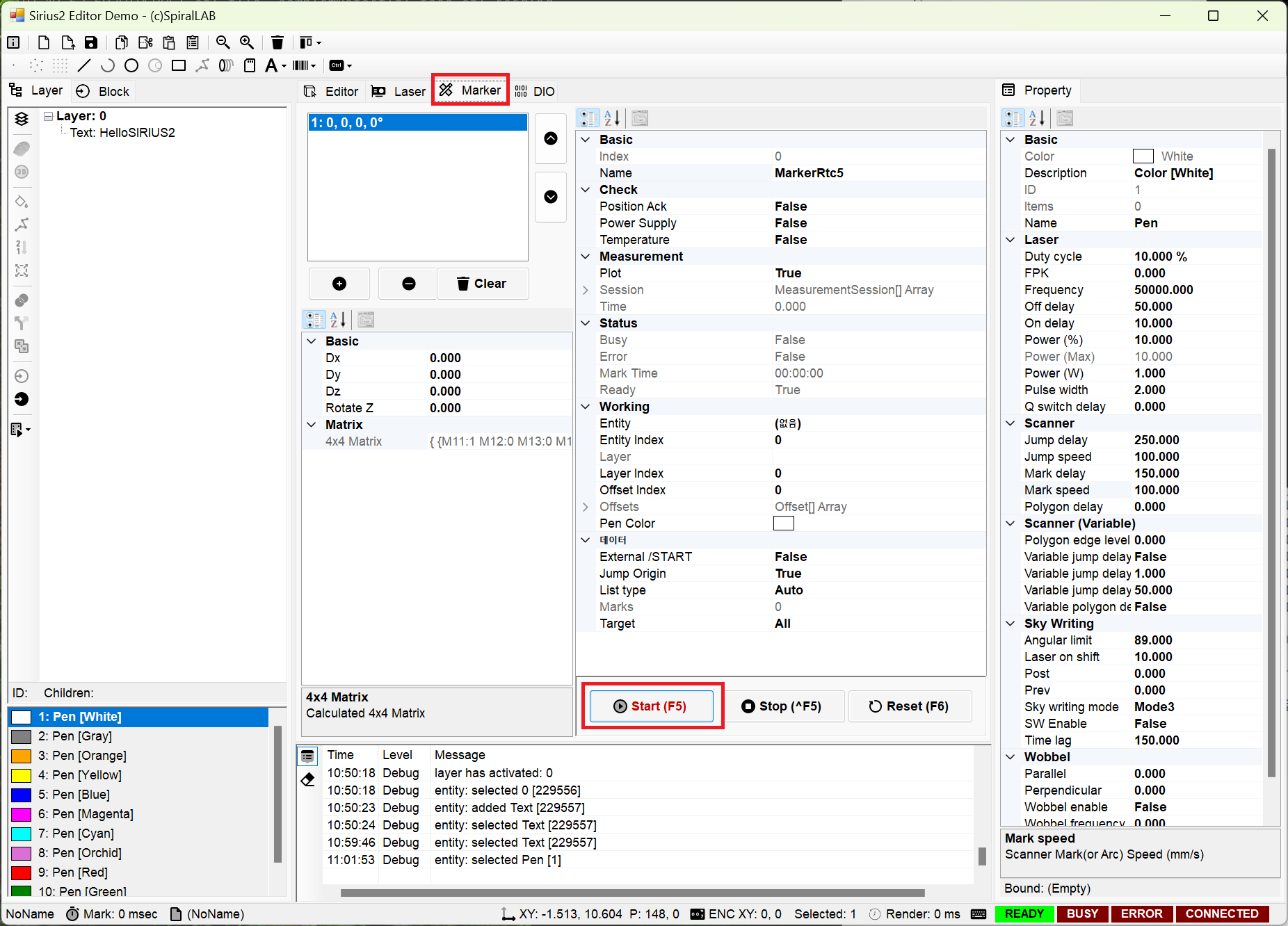Select the Circle drawing tool

click(131, 65)
